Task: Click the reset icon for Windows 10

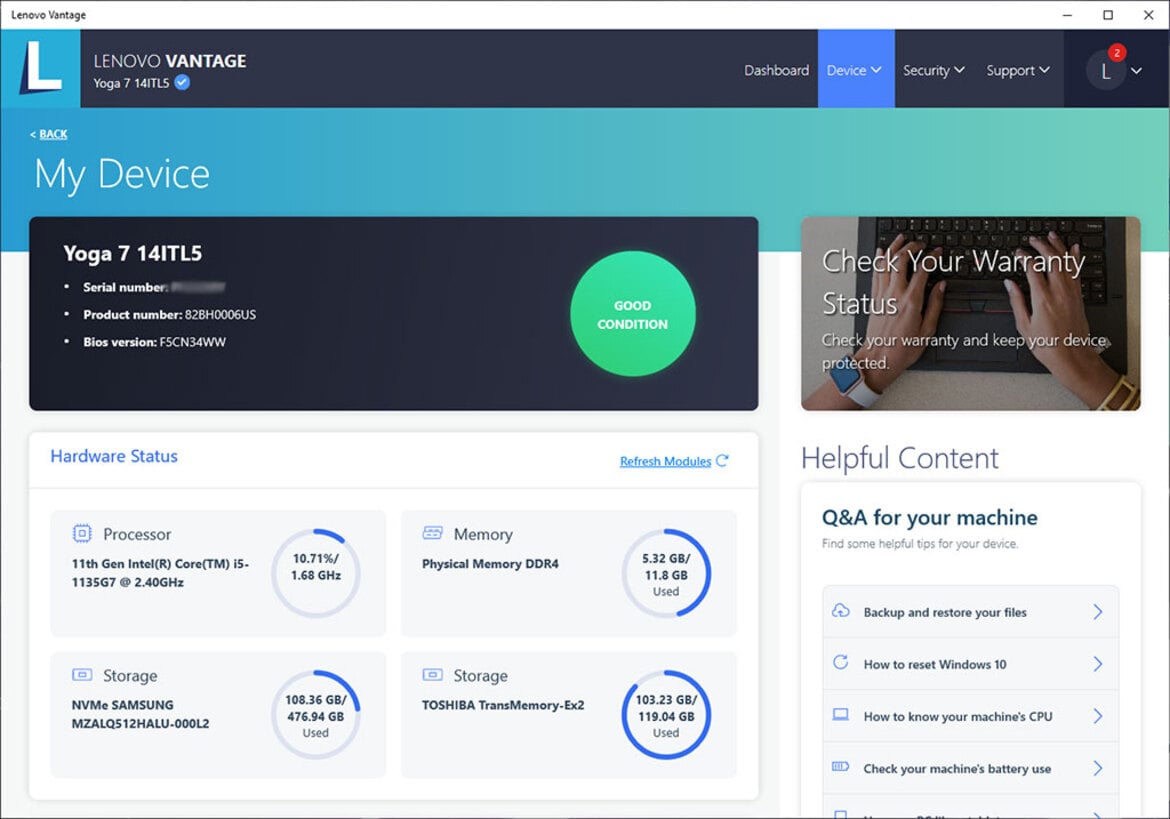Action: [x=841, y=662]
